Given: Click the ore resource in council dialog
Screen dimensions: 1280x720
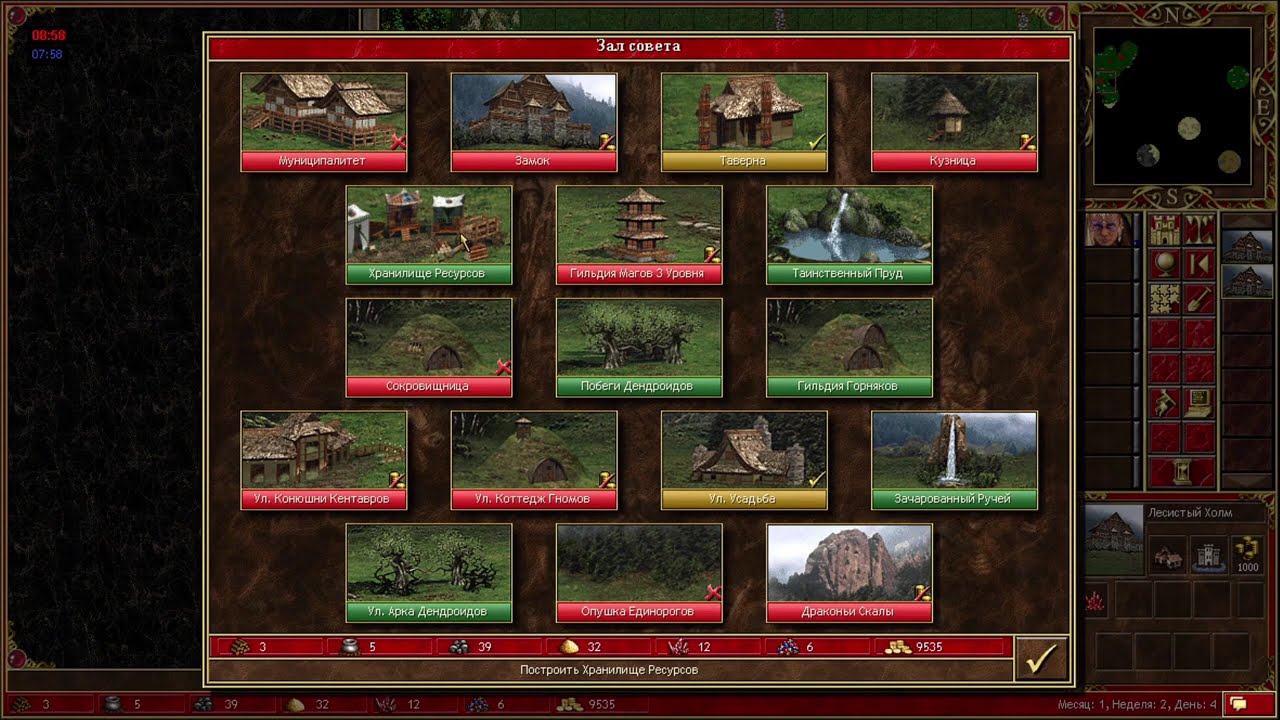Looking at the screenshot, I should [x=457, y=647].
